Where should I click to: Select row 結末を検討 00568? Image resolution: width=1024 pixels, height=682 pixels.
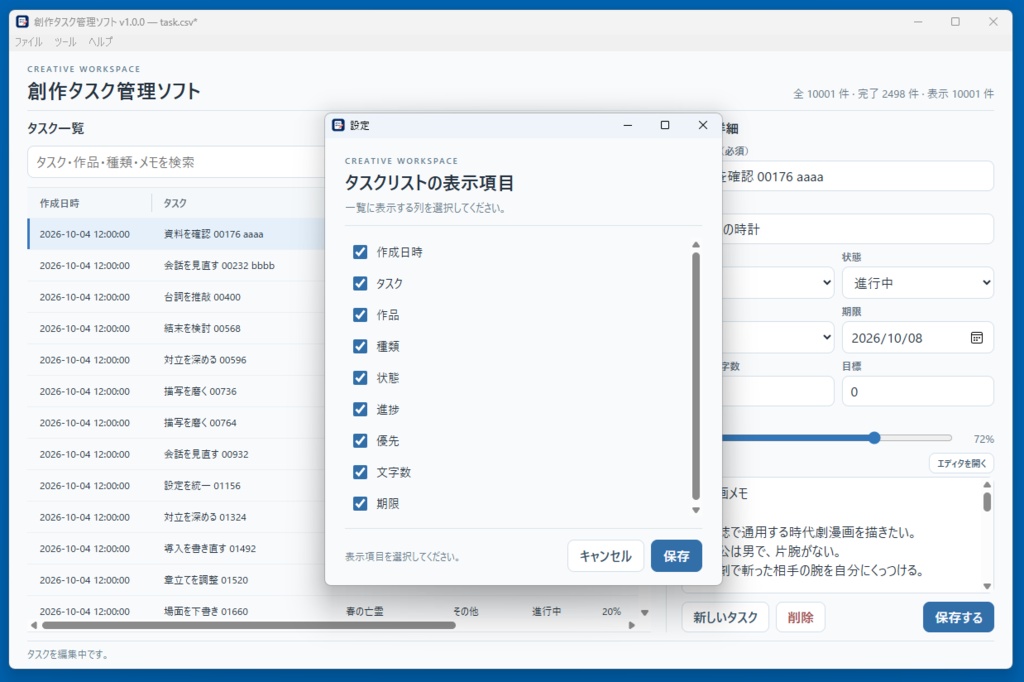pos(176,328)
